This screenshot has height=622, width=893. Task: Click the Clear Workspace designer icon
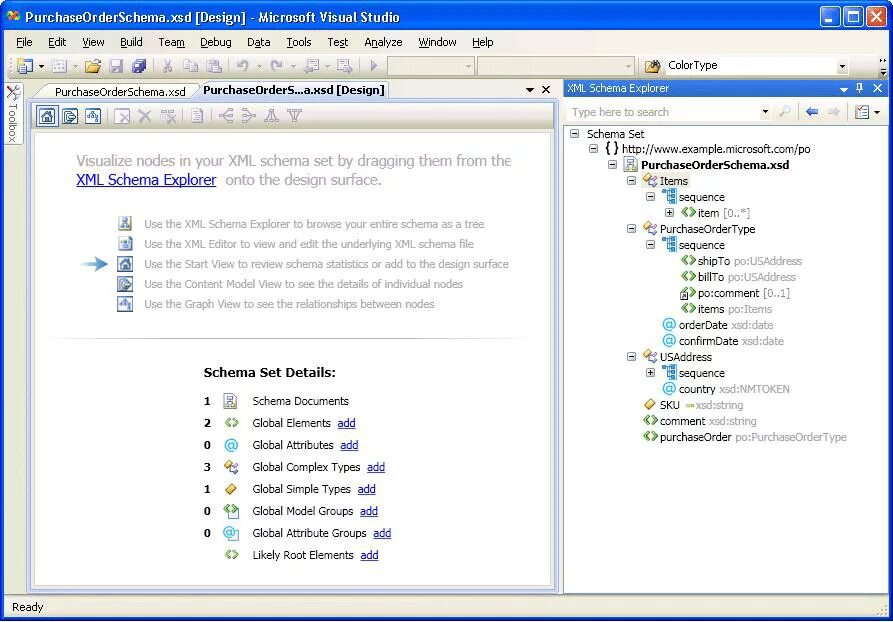(122, 116)
